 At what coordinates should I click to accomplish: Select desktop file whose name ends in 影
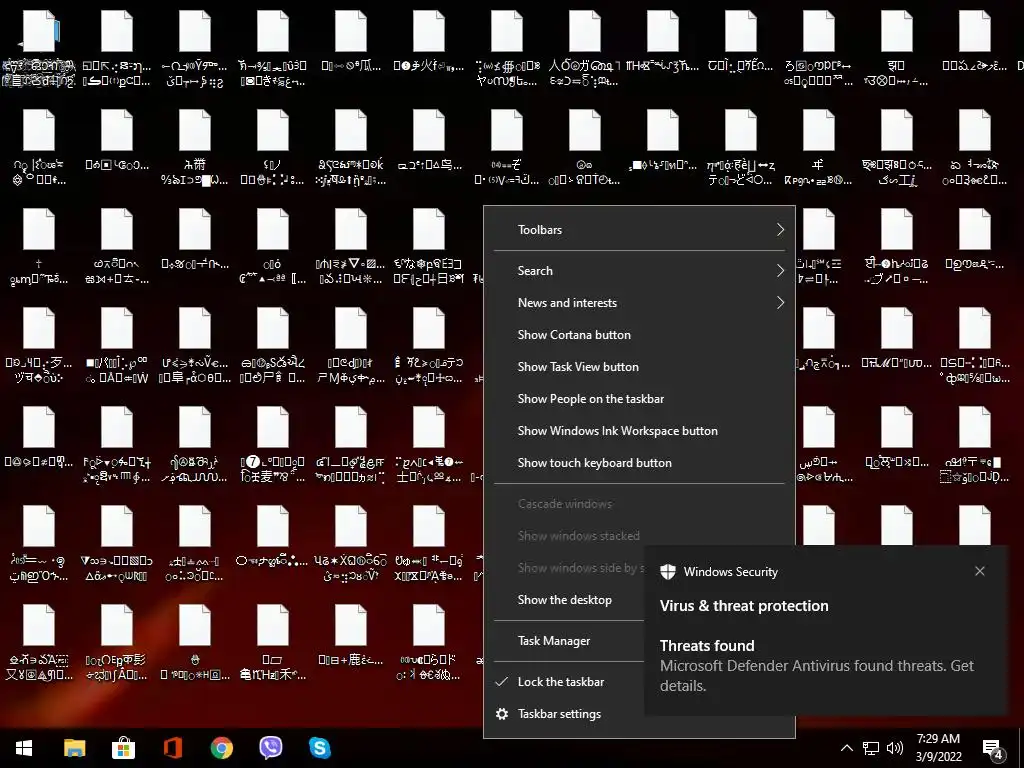pyautogui.click(x=117, y=643)
